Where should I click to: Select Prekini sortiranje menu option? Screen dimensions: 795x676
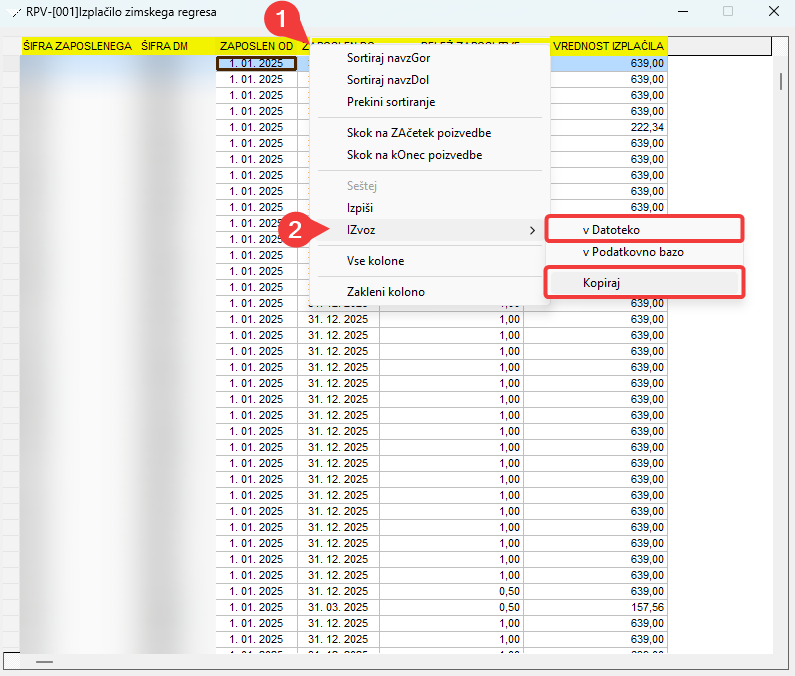click(391, 102)
